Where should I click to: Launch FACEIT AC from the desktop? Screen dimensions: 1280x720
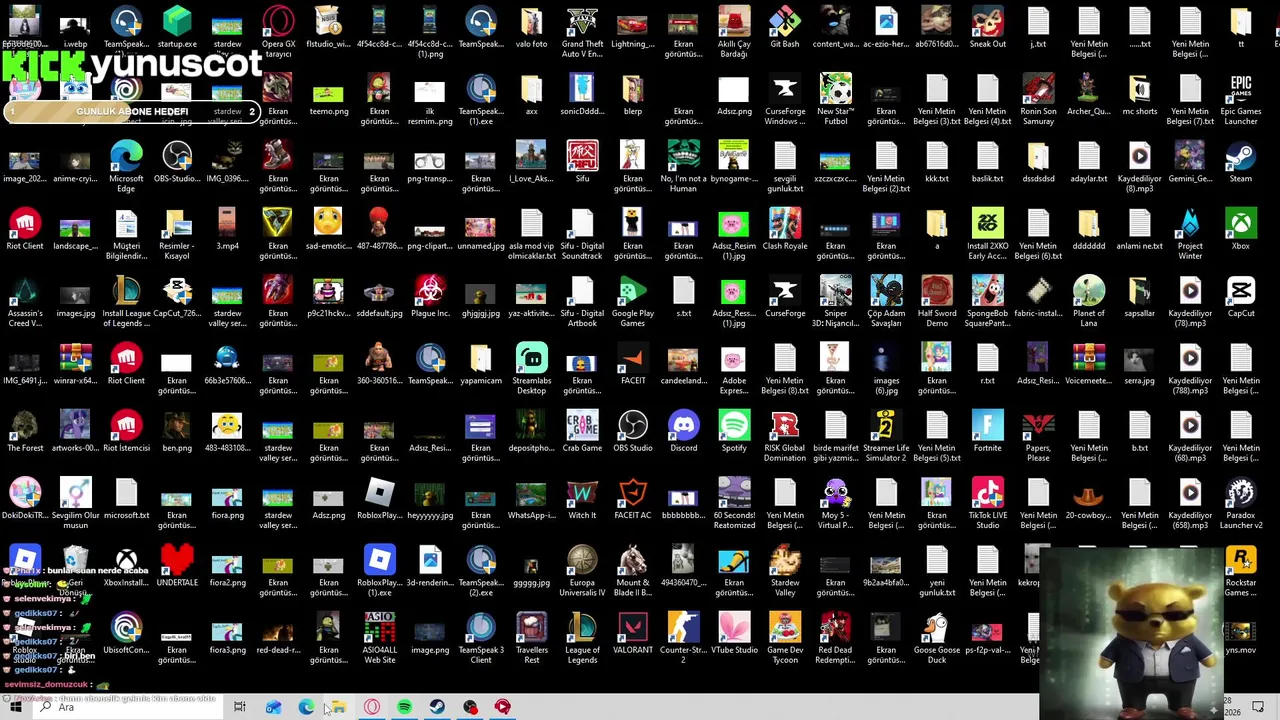coord(633,498)
